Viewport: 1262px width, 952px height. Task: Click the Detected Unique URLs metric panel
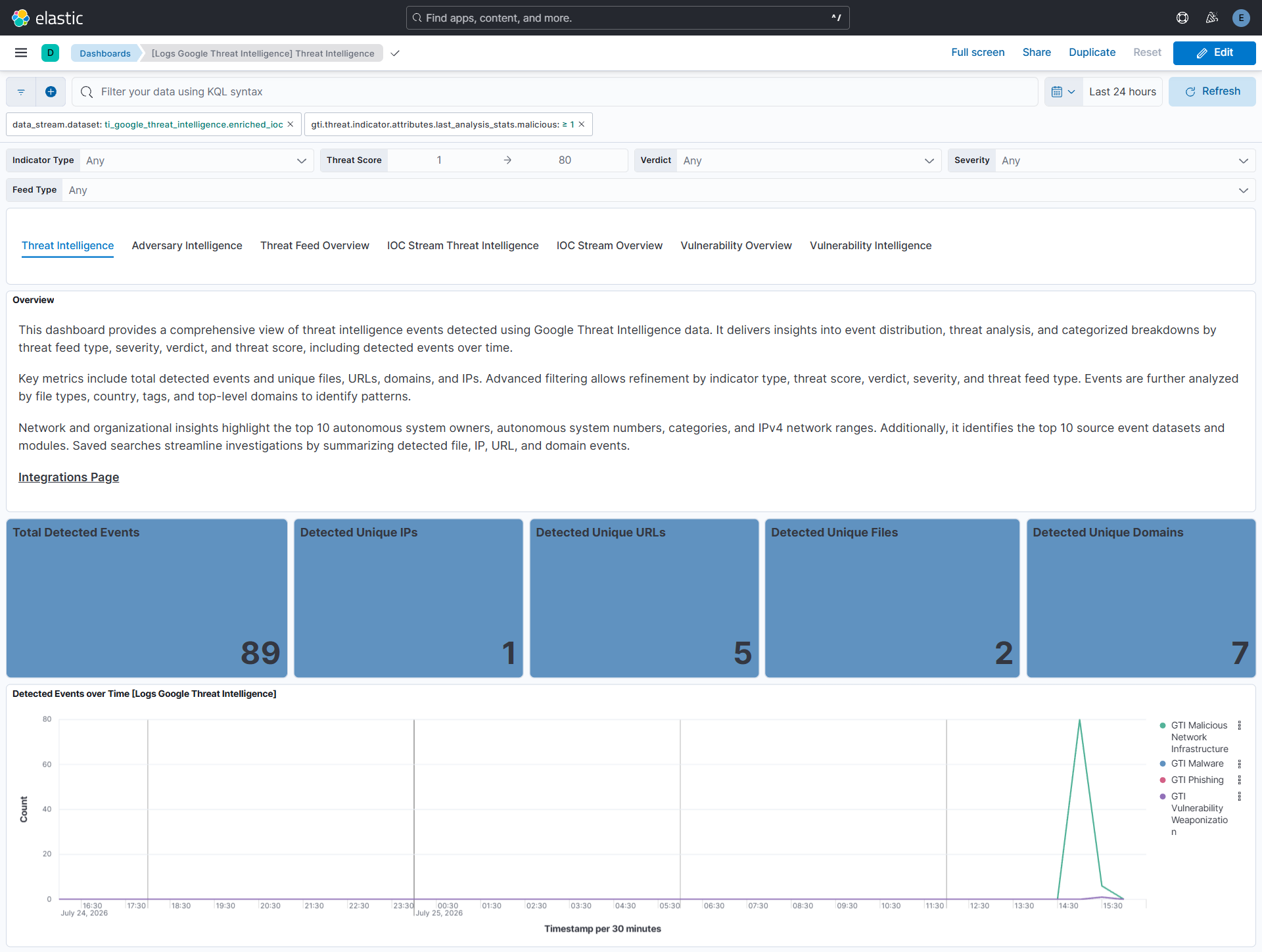tap(644, 598)
